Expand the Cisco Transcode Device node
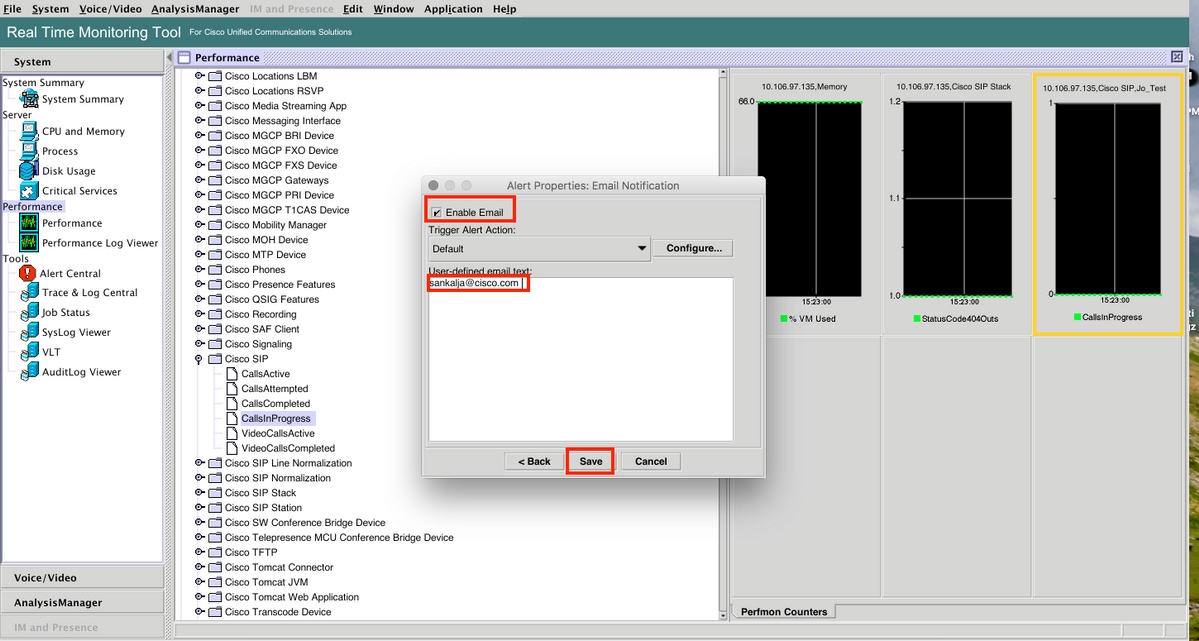1199x641 pixels. point(199,612)
